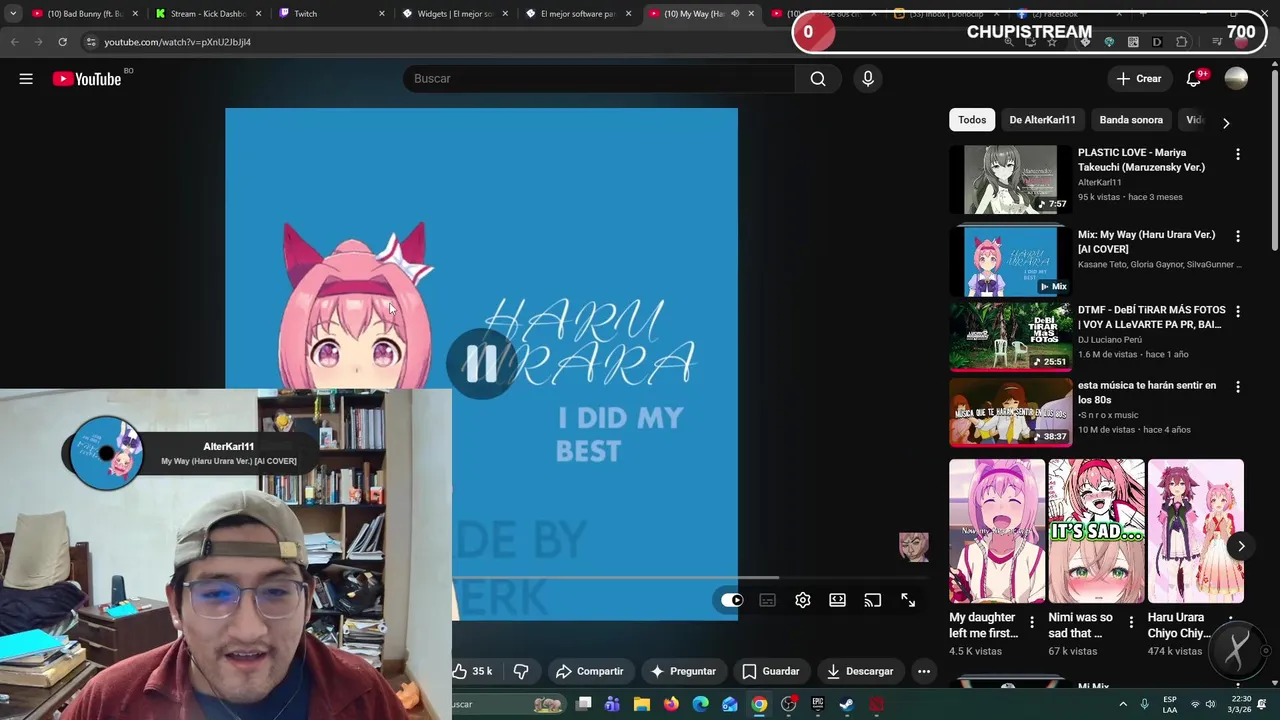
Task: Open Epic Games launcher from taskbar
Action: 818,704
